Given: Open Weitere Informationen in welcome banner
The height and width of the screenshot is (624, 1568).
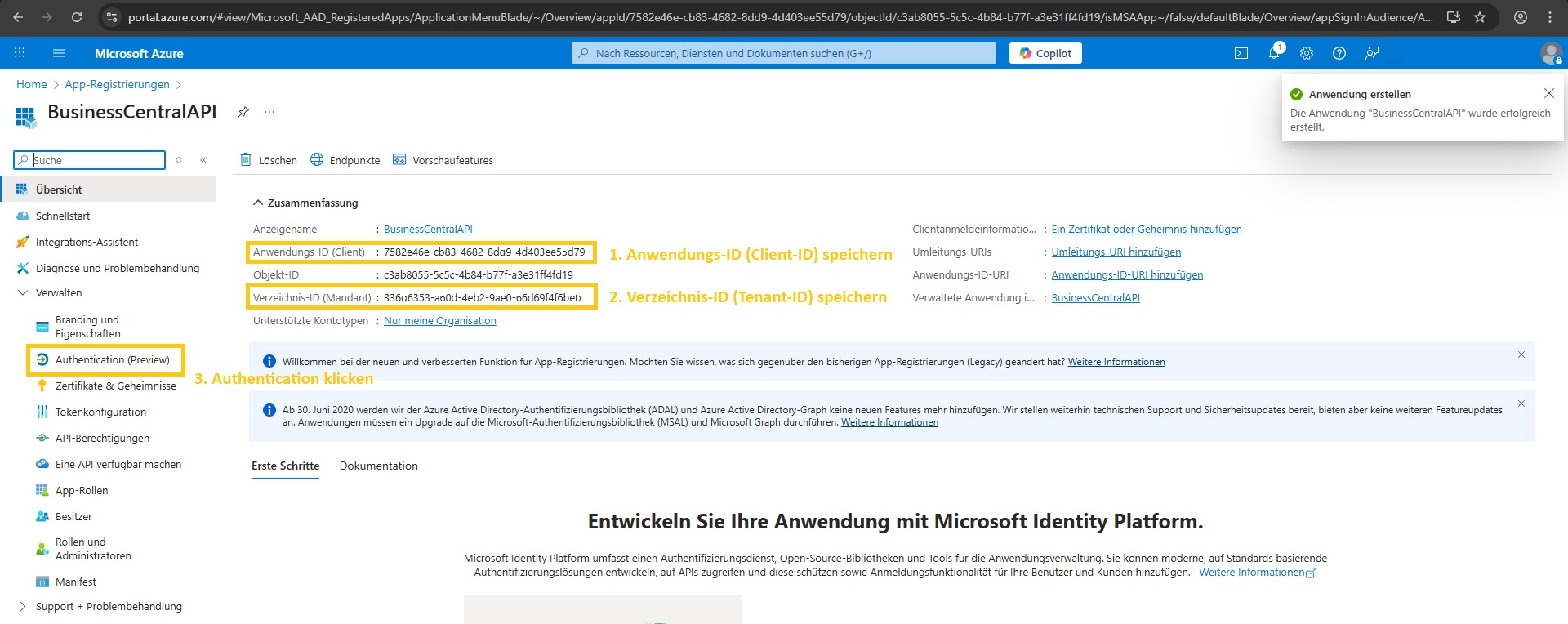Looking at the screenshot, I should click(x=1116, y=362).
